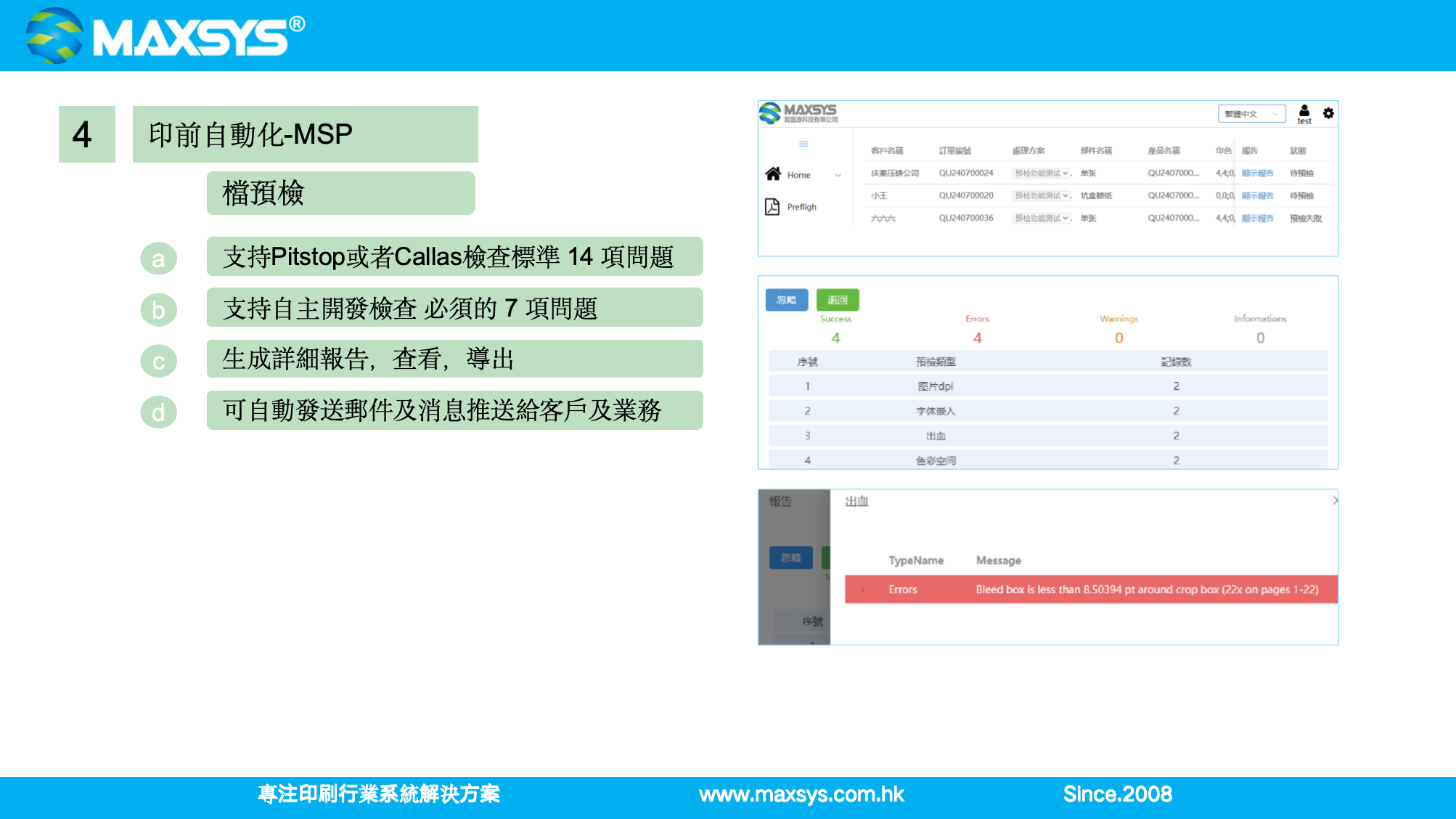
Task: Click the small MAXSYS logo in web app header
Action: coord(798,113)
